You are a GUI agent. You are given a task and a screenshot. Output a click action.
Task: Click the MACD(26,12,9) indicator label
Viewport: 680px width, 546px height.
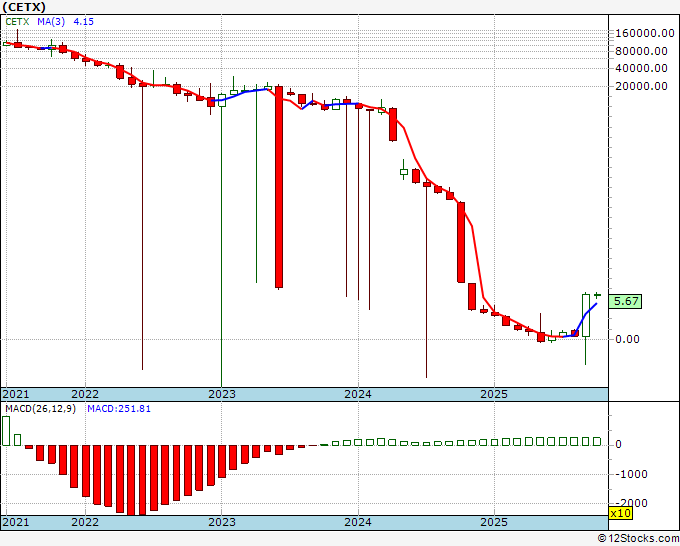pos(40,409)
